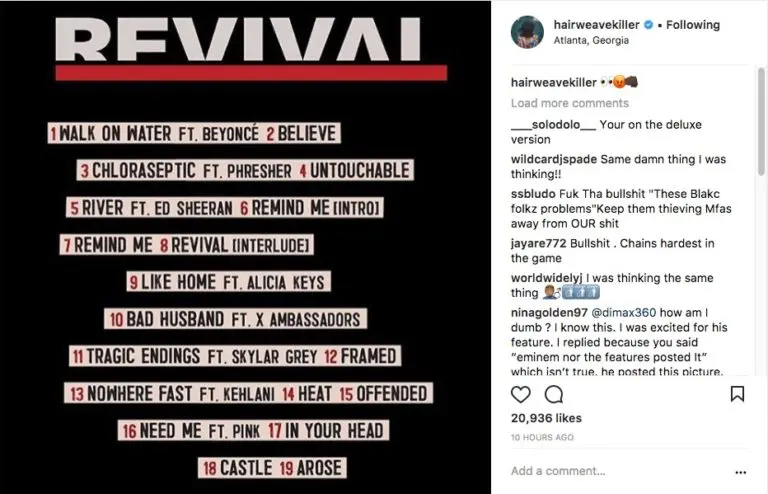Open the three-dot more options menu
Screen dimensions: 768x494
(x=739, y=471)
